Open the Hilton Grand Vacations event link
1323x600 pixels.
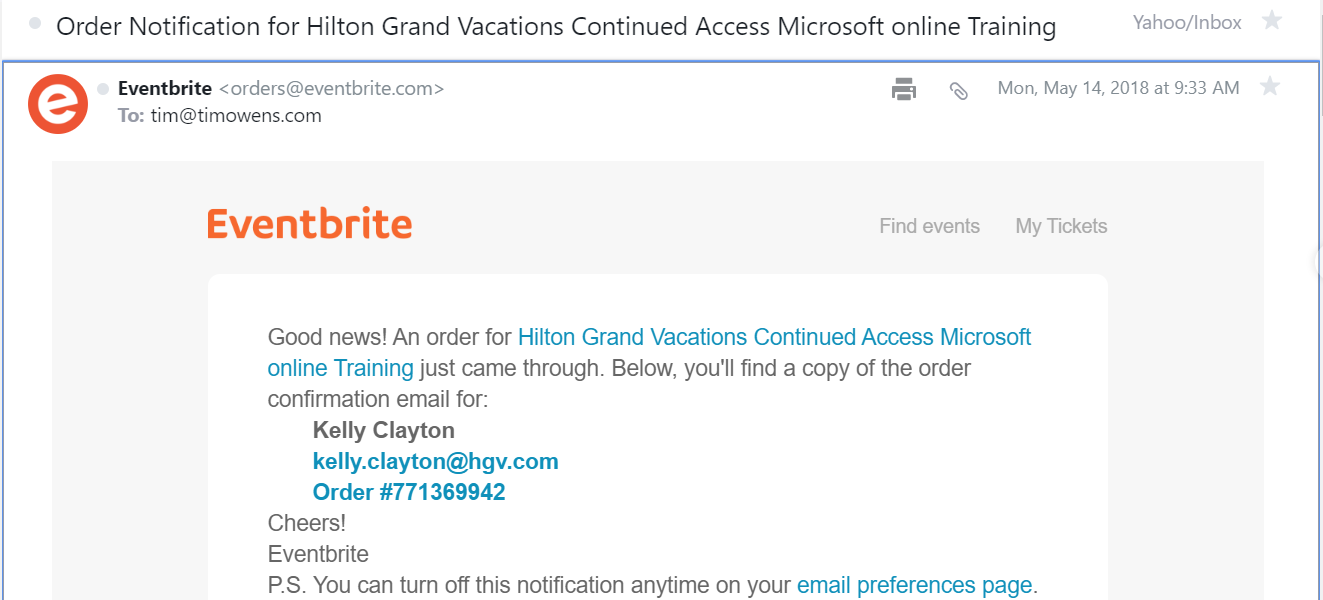point(649,353)
